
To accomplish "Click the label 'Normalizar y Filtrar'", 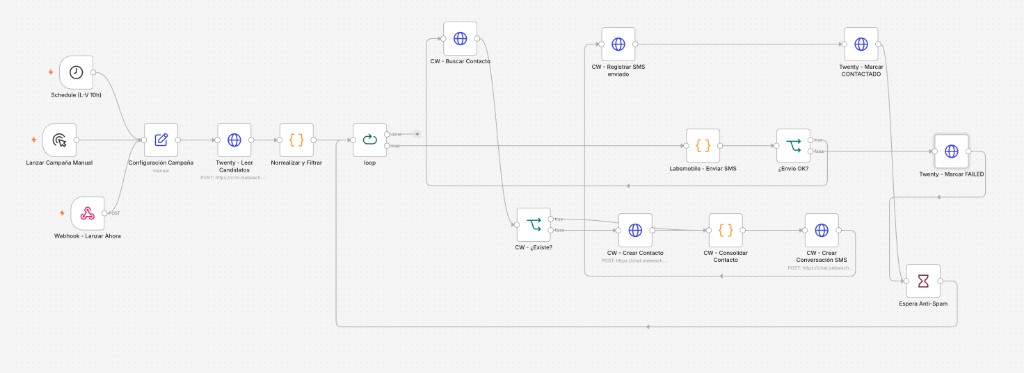I will 296,162.
